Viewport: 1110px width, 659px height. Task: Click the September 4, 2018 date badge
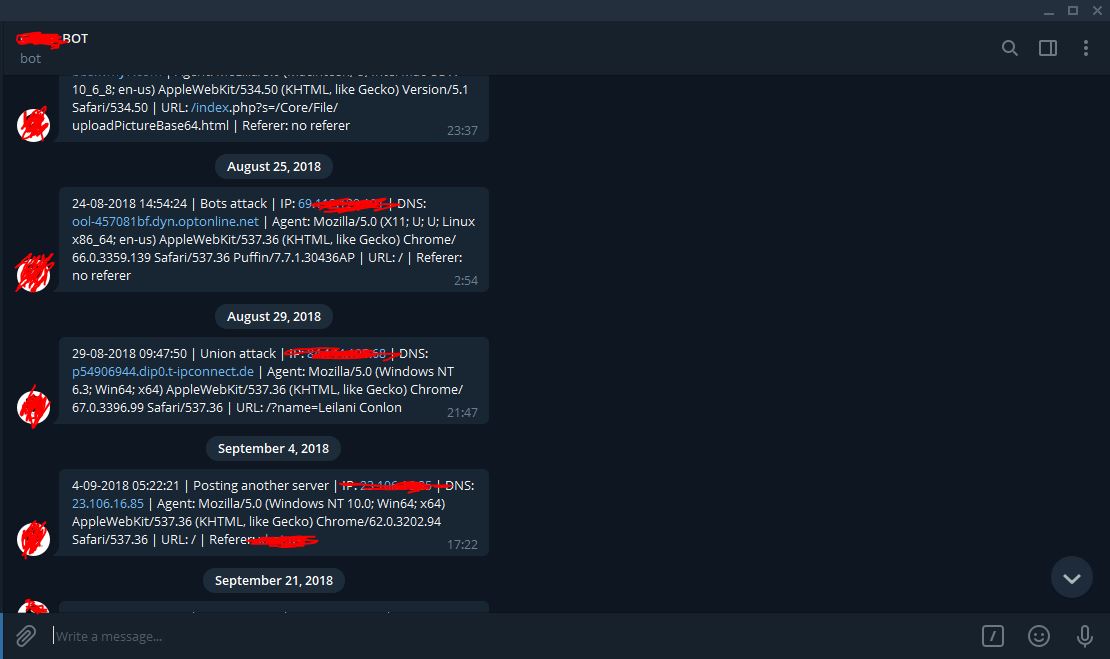pyautogui.click(x=273, y=448)
